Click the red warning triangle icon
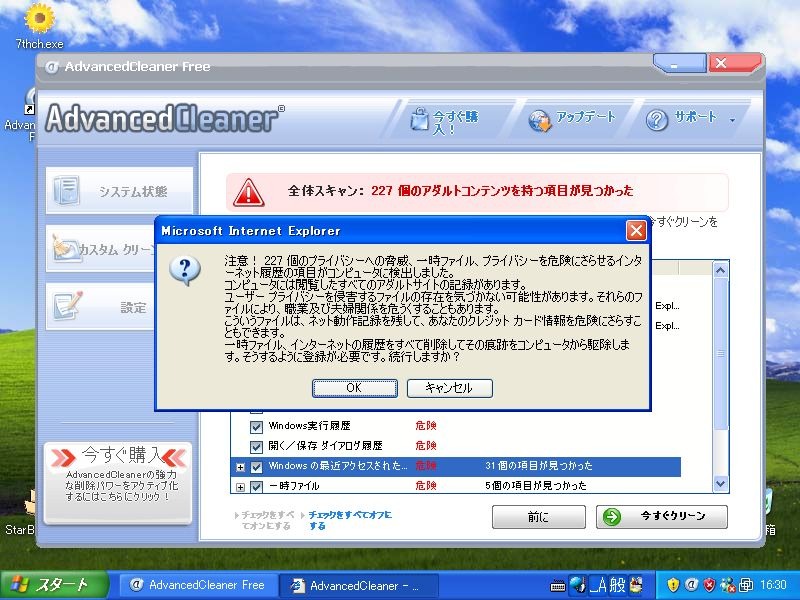The height and width of the screenshot is (600, 800). (248, 192)
